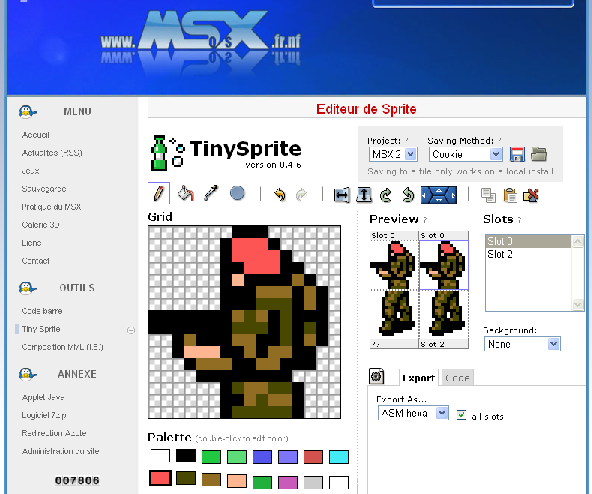Open the Galerie 3D link
The width and height of the screenshot is (592, 494).
pos(40,225)
